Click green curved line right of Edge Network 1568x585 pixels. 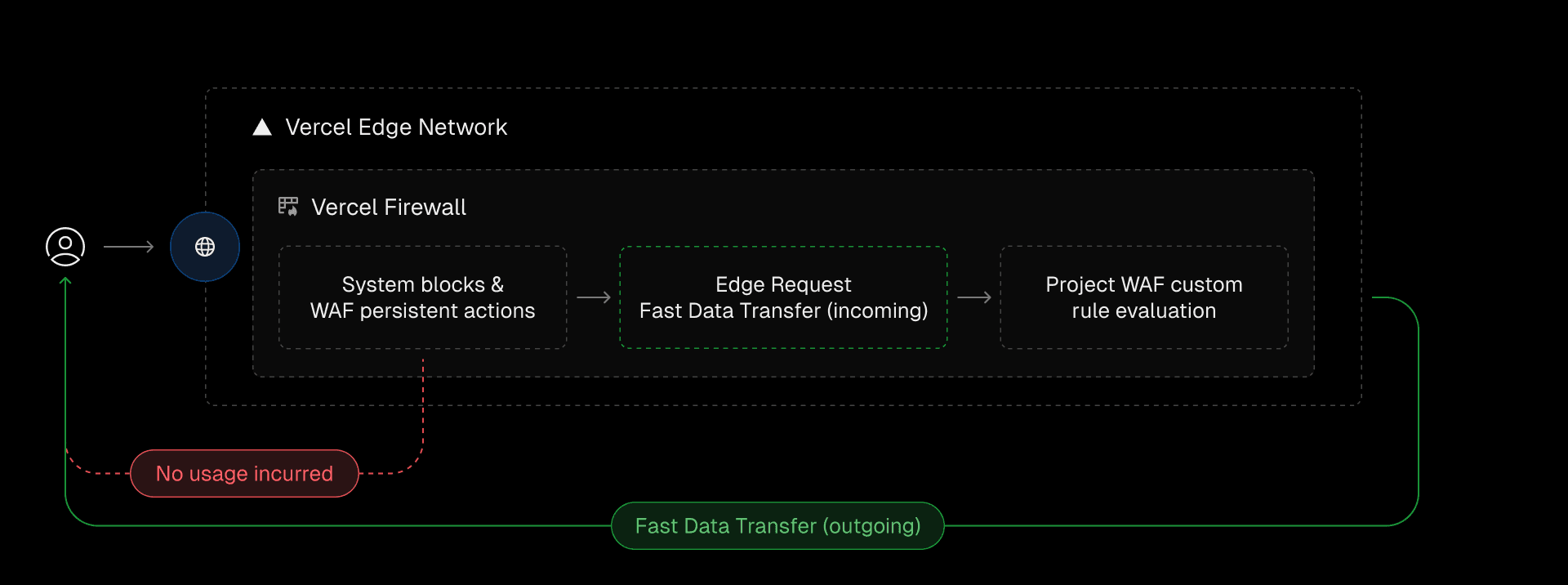tap(1418, 409)
